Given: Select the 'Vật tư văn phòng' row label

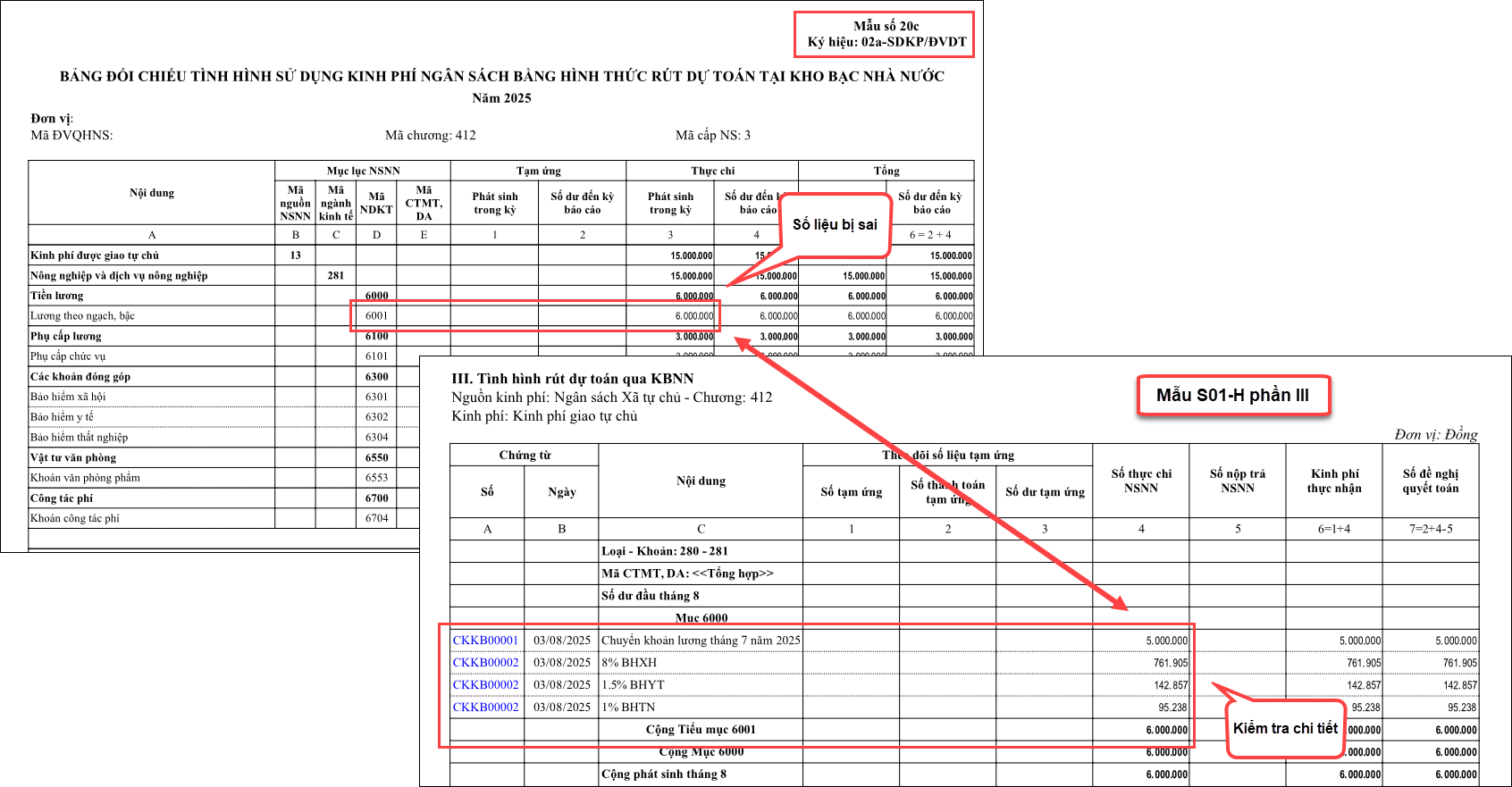Looking at the screenshot, I should click(x=73, y=457).
